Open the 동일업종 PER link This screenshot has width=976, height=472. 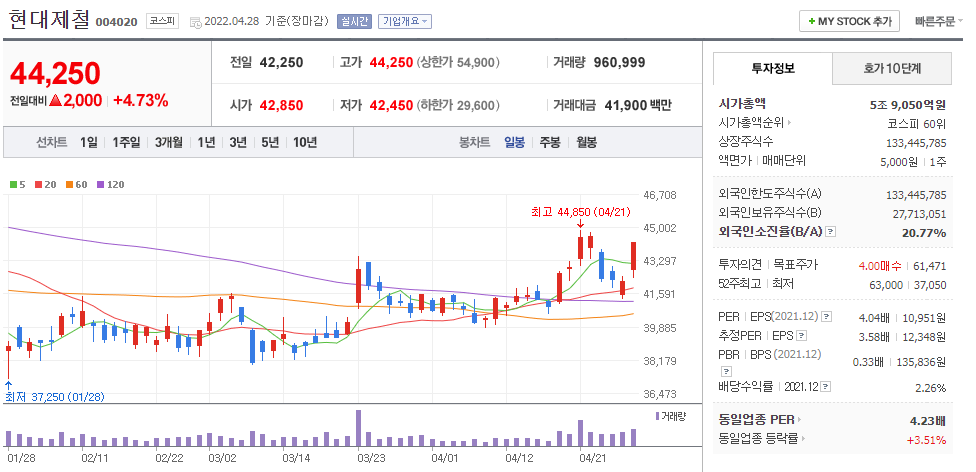[x=756, y=420]
